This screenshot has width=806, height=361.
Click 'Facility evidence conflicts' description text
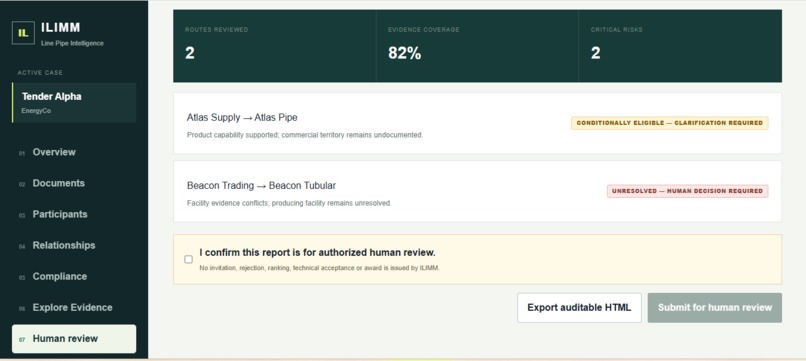289,203
